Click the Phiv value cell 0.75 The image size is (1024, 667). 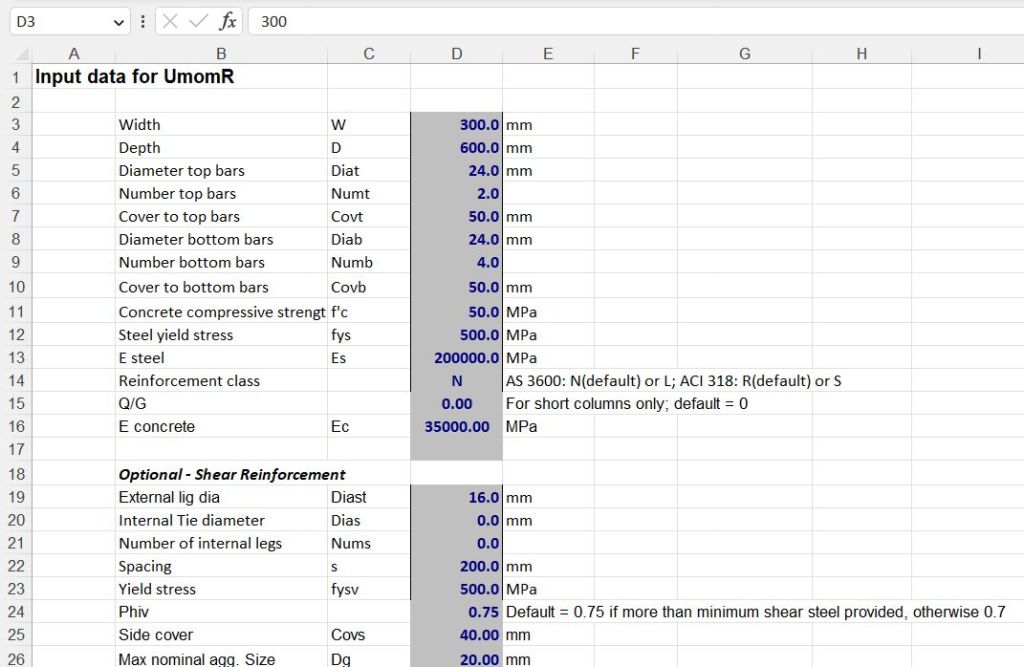456,612
